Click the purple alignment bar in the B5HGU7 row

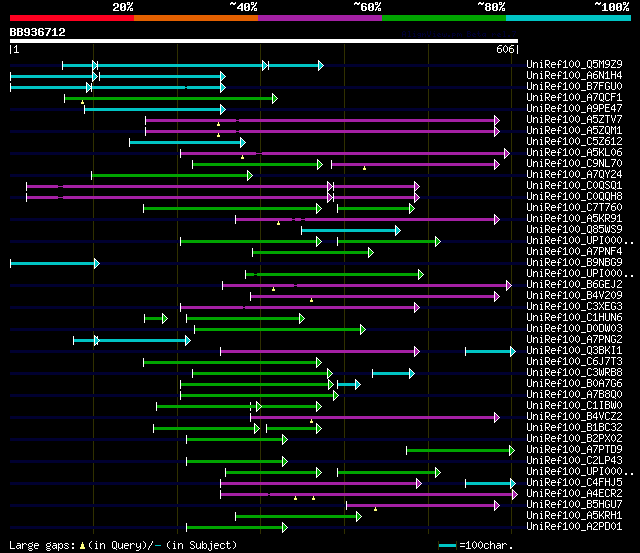[423, 506]
